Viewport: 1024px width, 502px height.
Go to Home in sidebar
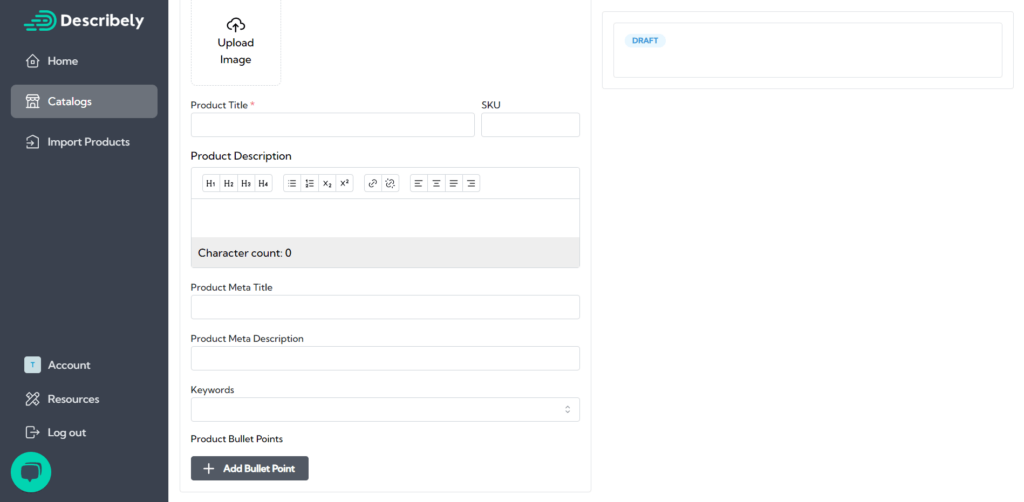[84, 61]
